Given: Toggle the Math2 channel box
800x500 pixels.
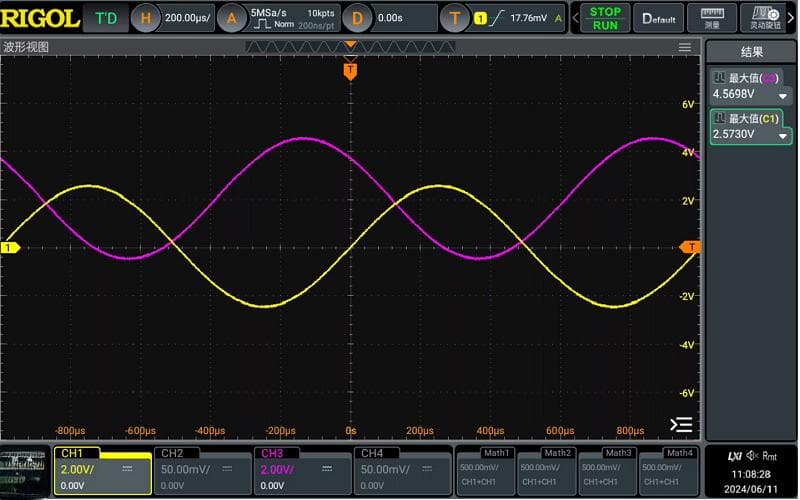Looking at the screenshot, I should coord(545,471).
